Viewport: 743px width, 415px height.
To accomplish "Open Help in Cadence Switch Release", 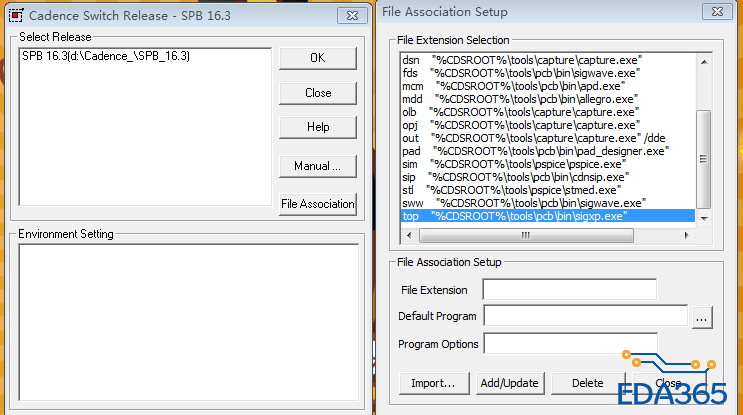I will click(317, 127).
